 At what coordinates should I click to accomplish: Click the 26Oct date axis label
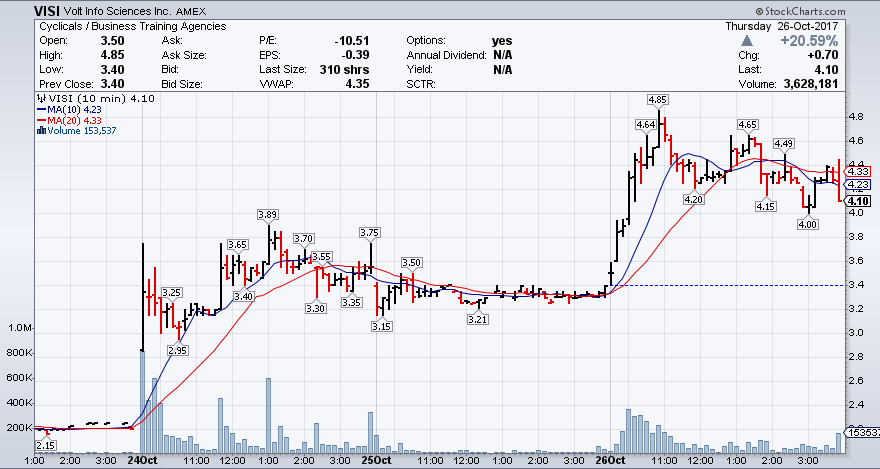tap(610, 462)
